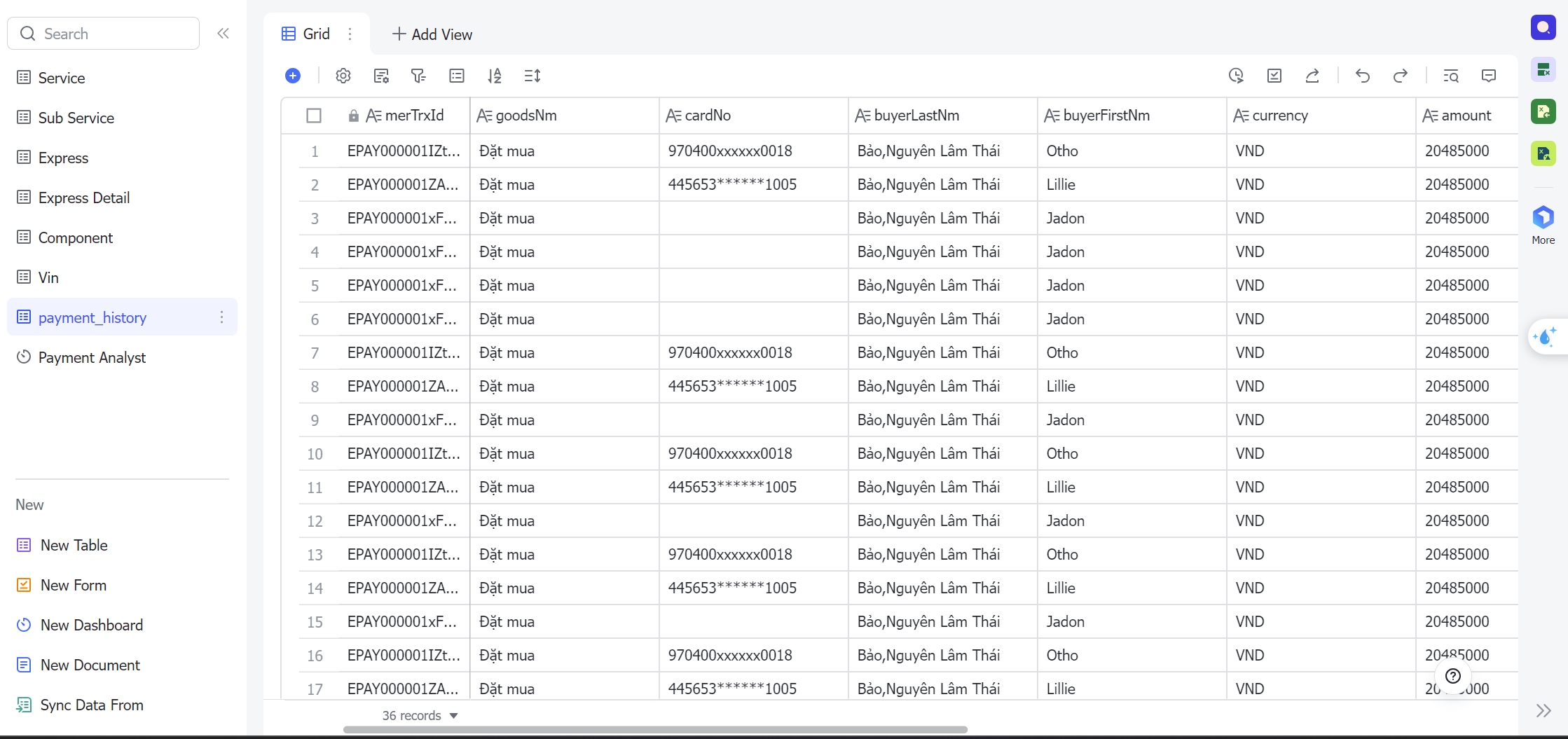Click the redo arrow icon
Image resolution: width=1568 pixels, height=739 pixels.
[1400, 76]
